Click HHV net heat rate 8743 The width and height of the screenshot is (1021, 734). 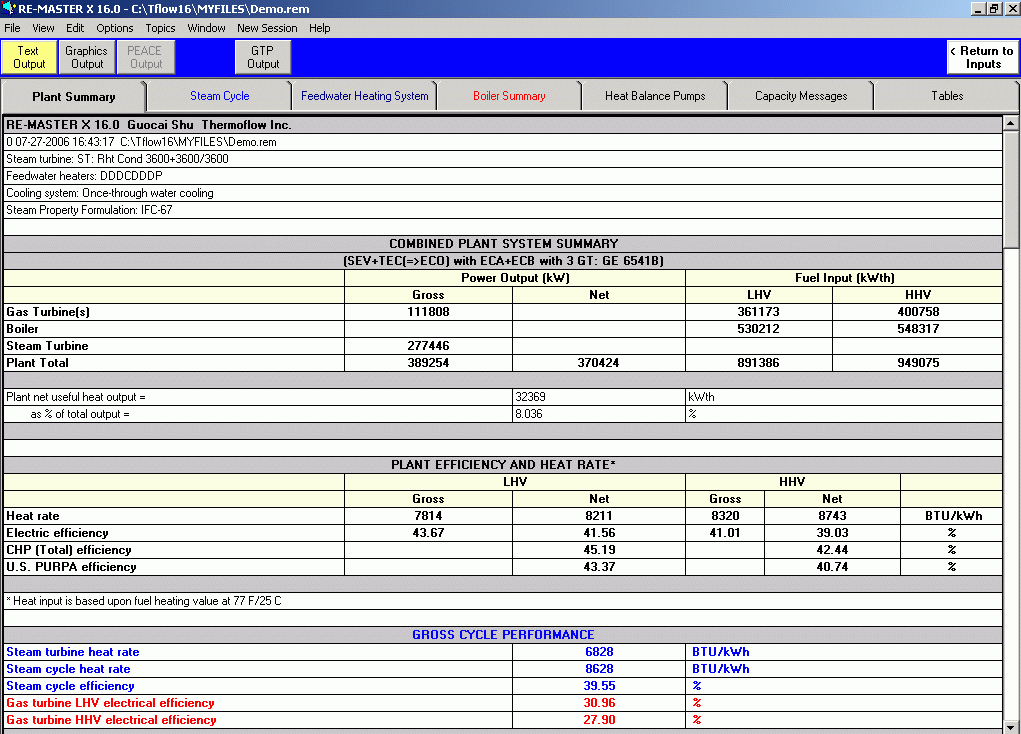tap(832, 516)
